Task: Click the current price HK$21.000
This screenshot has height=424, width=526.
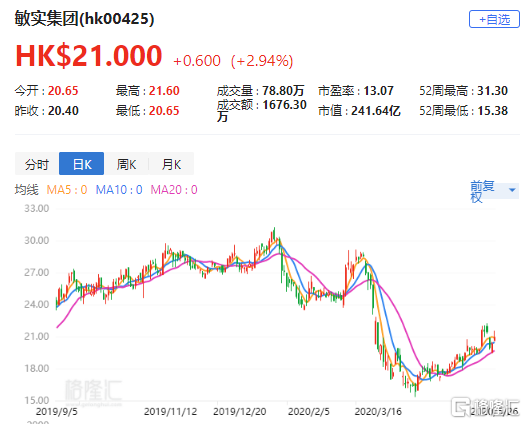Action: pos(89,56)
